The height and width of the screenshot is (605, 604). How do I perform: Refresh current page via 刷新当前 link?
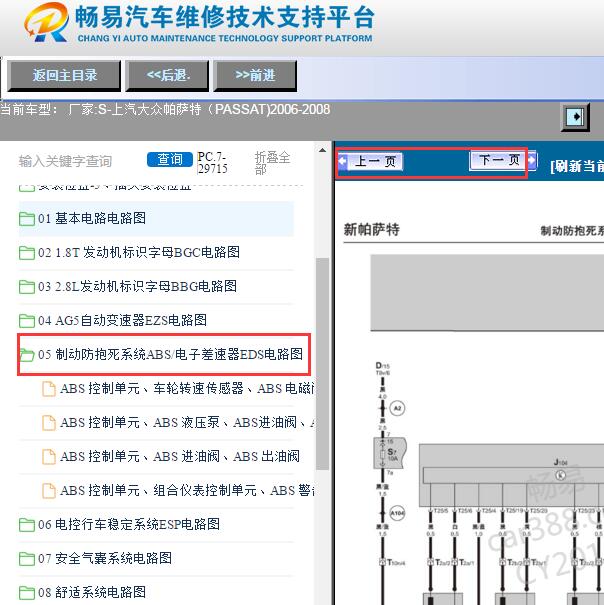577,166
